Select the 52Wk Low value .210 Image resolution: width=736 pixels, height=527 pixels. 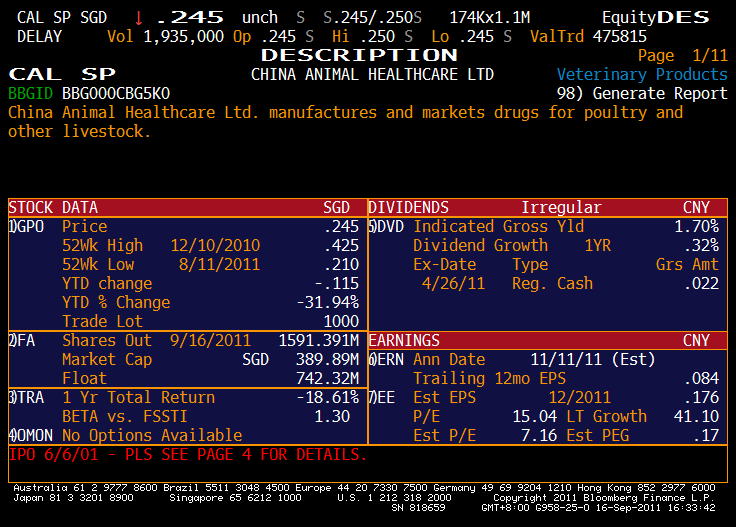tap(342, 265)
